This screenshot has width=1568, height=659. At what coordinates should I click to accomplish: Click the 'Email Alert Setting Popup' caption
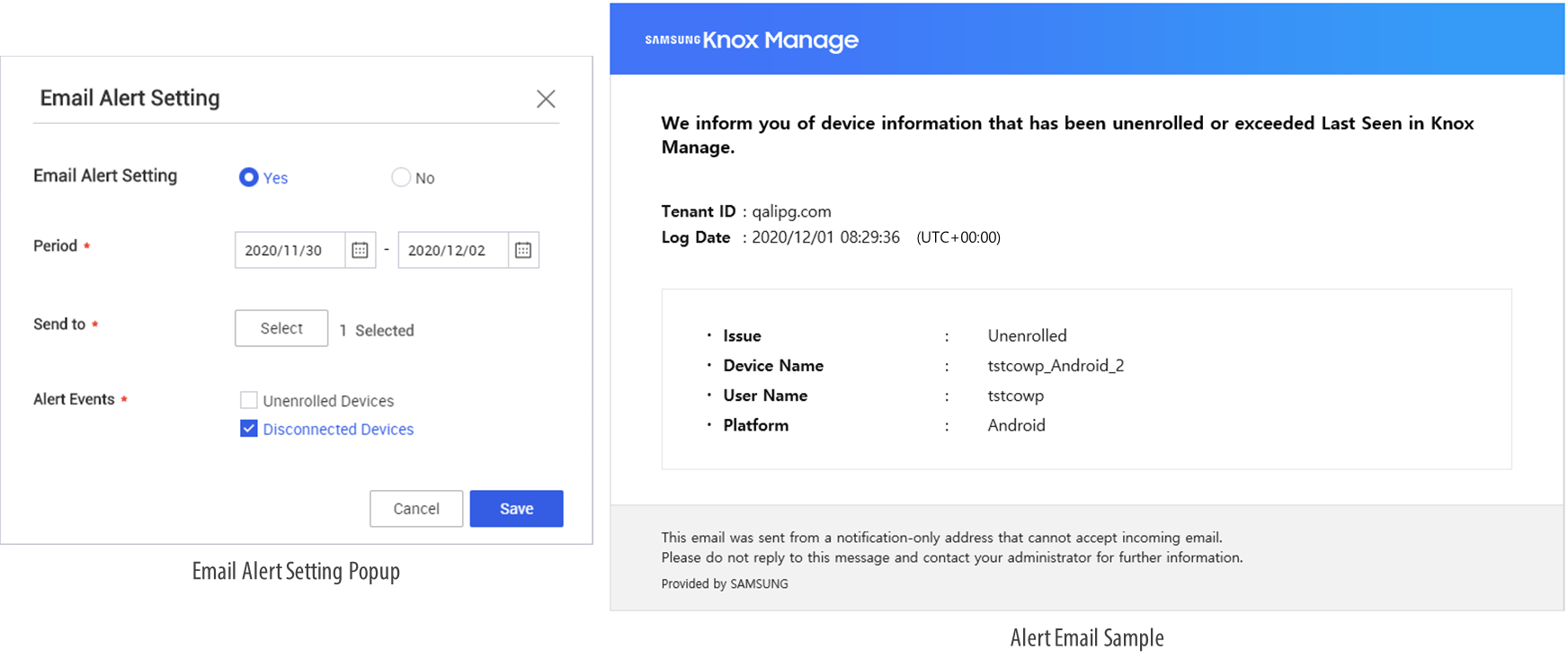pyautogui.click(x=296, y=571)
